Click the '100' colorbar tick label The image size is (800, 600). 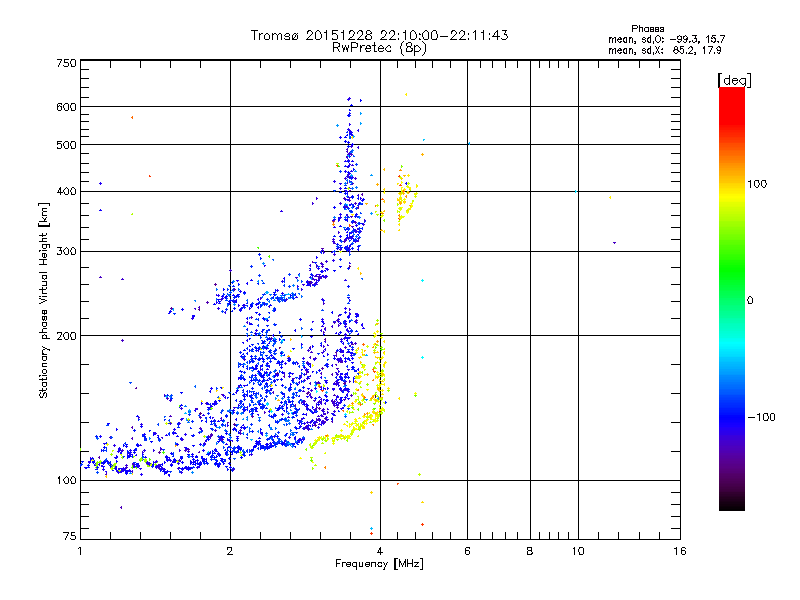click(x=757, y=184)
